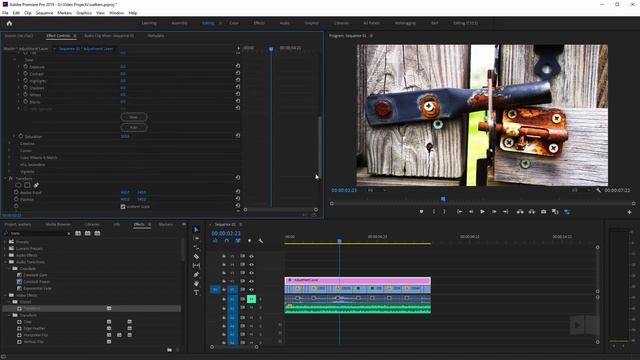Toggle Uniform Scale checkbox
Image resolution: width=640 pixels, height=360 pixels.
coord(123,207)
